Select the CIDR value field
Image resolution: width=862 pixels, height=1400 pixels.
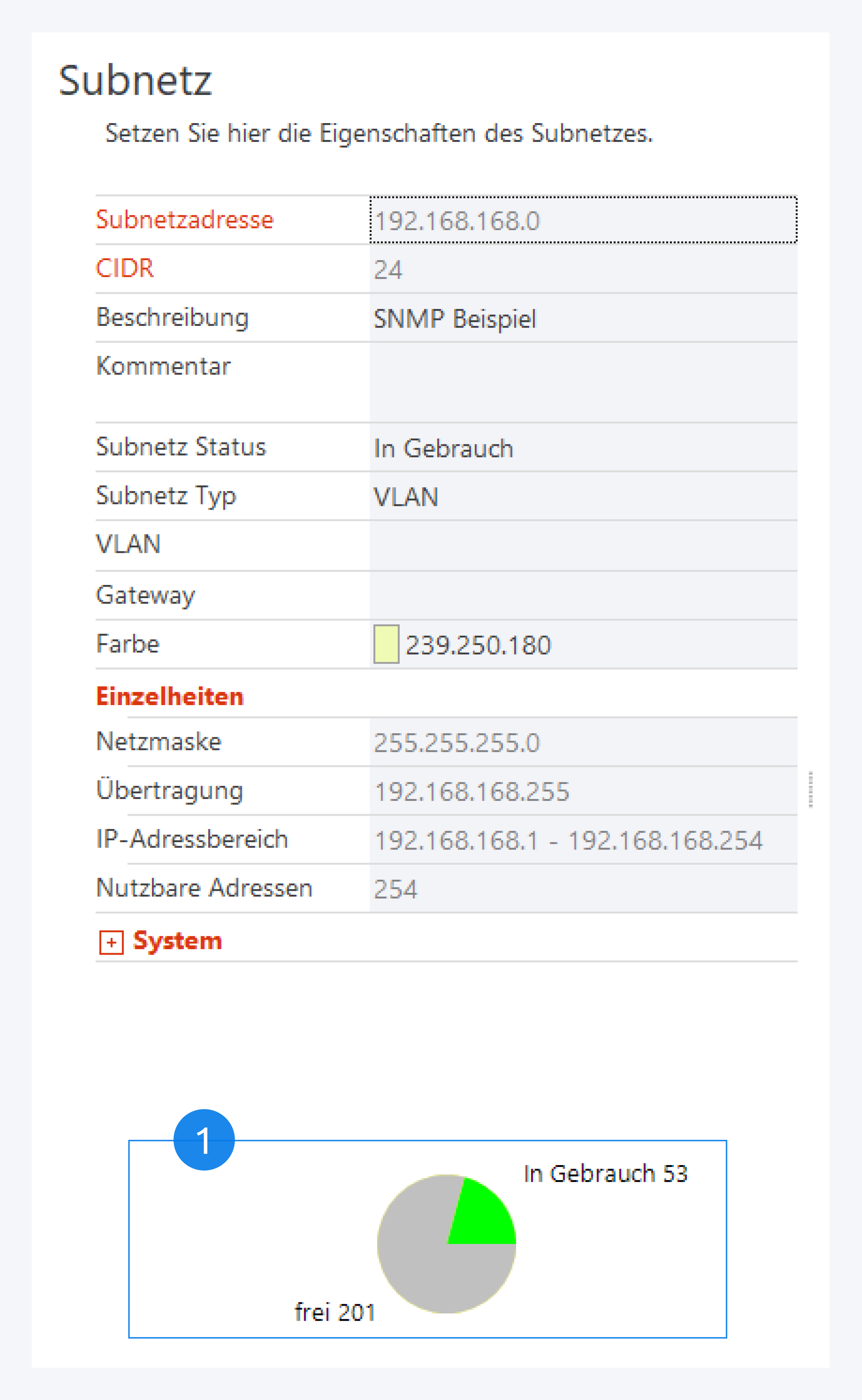click(583, 269)
